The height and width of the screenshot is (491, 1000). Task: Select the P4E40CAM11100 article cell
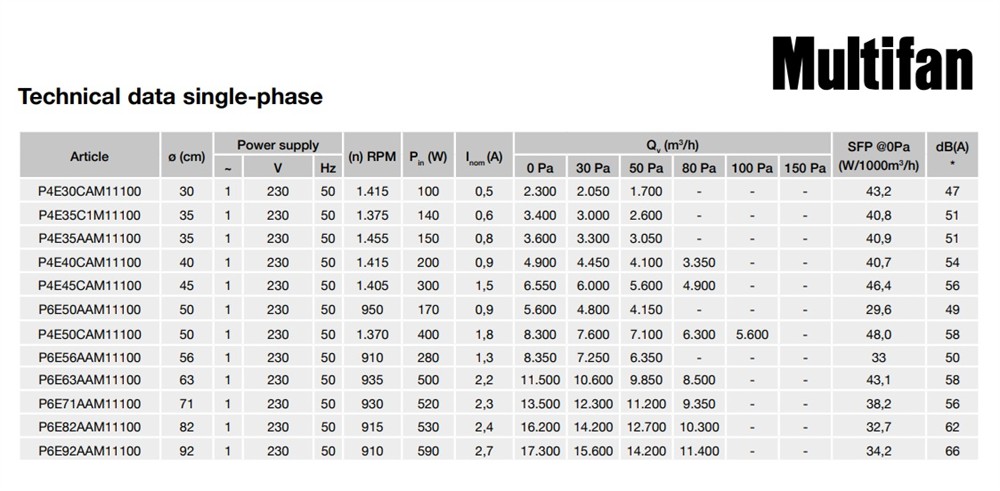[x=89, y=262]
